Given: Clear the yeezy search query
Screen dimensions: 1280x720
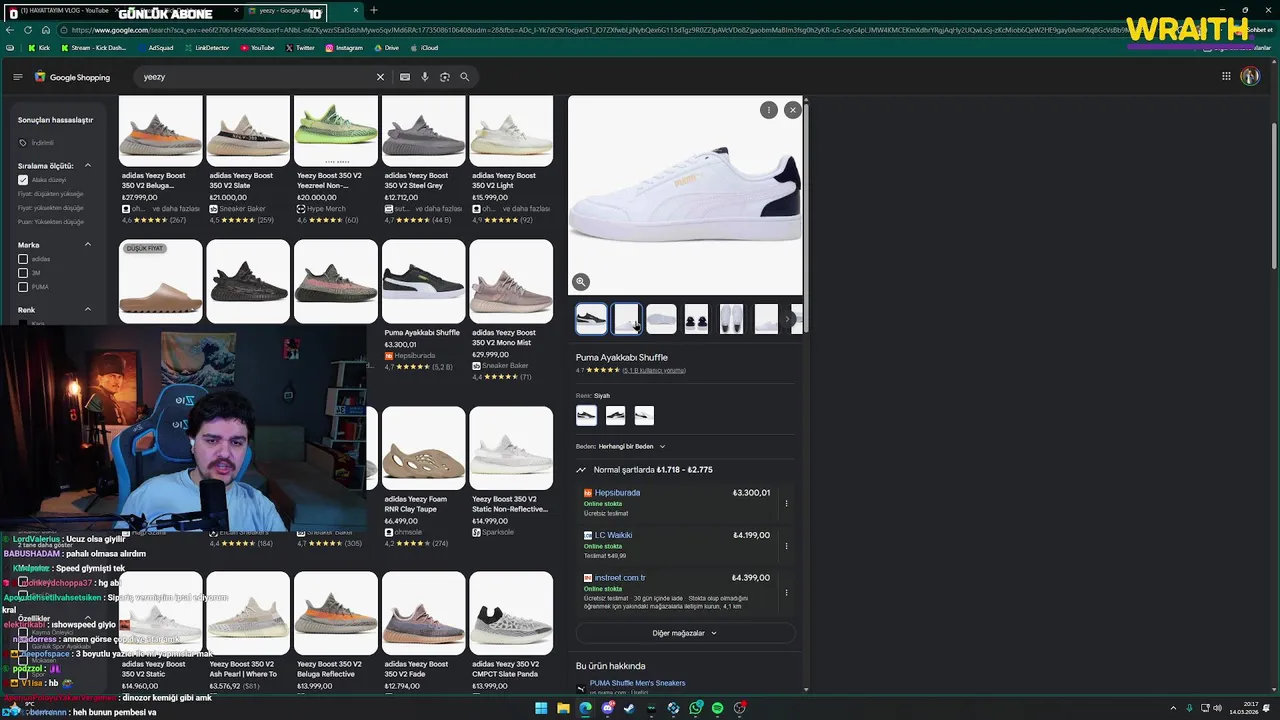Looking at the screenshot, I should (380, 77).
